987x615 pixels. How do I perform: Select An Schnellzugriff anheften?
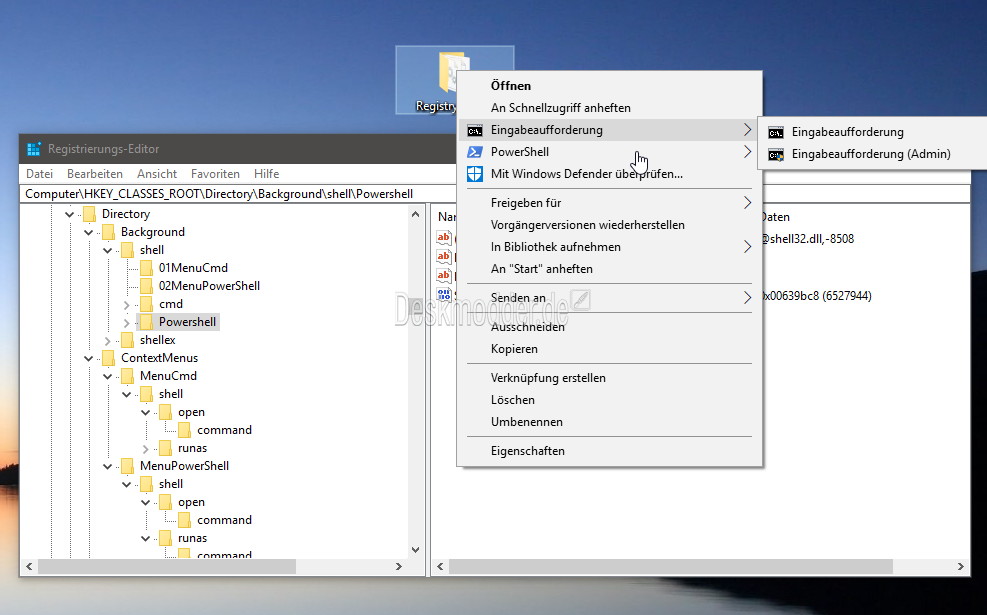tap(609, 108)
